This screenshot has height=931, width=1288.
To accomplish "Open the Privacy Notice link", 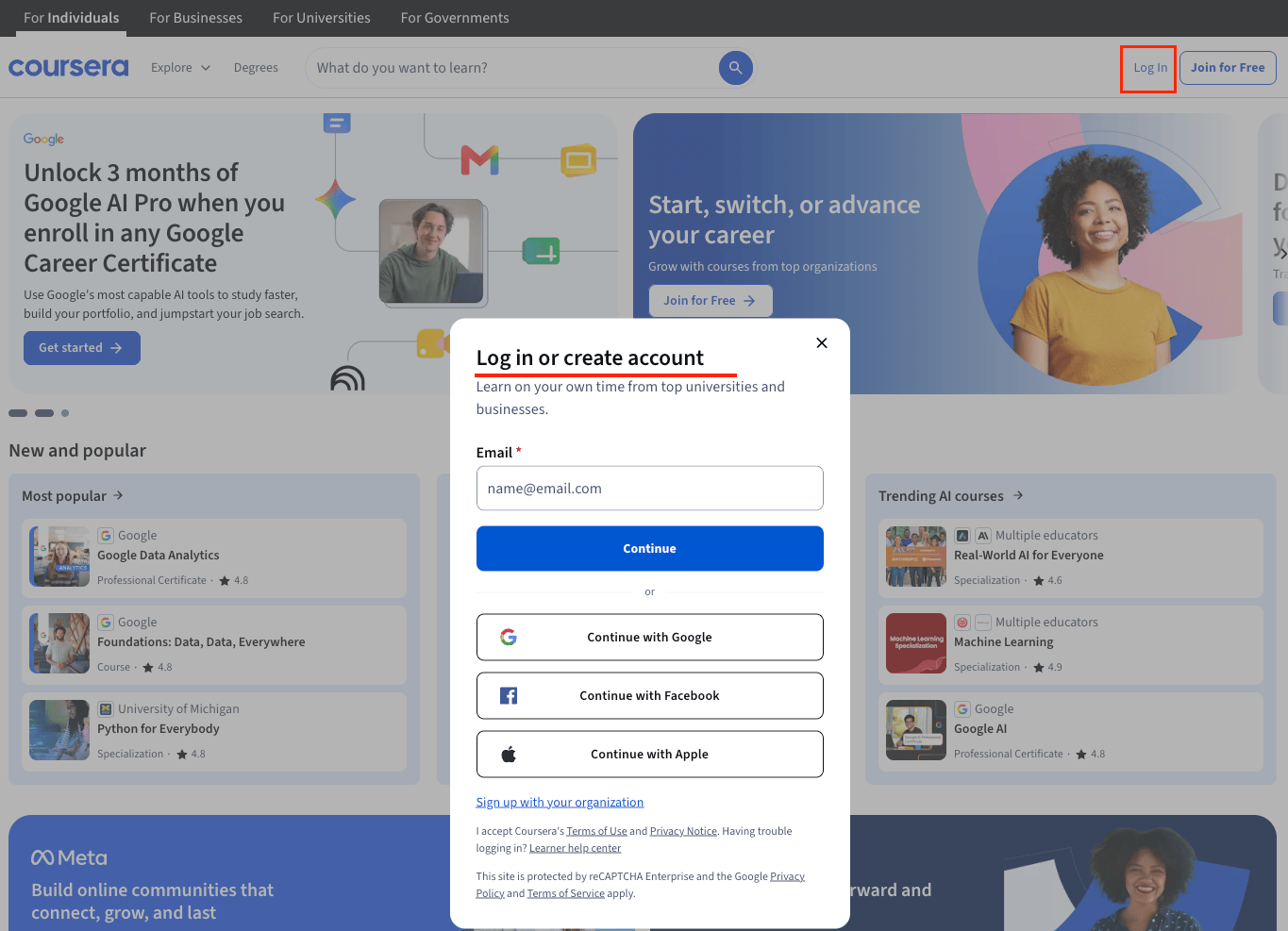I will 683,831.
